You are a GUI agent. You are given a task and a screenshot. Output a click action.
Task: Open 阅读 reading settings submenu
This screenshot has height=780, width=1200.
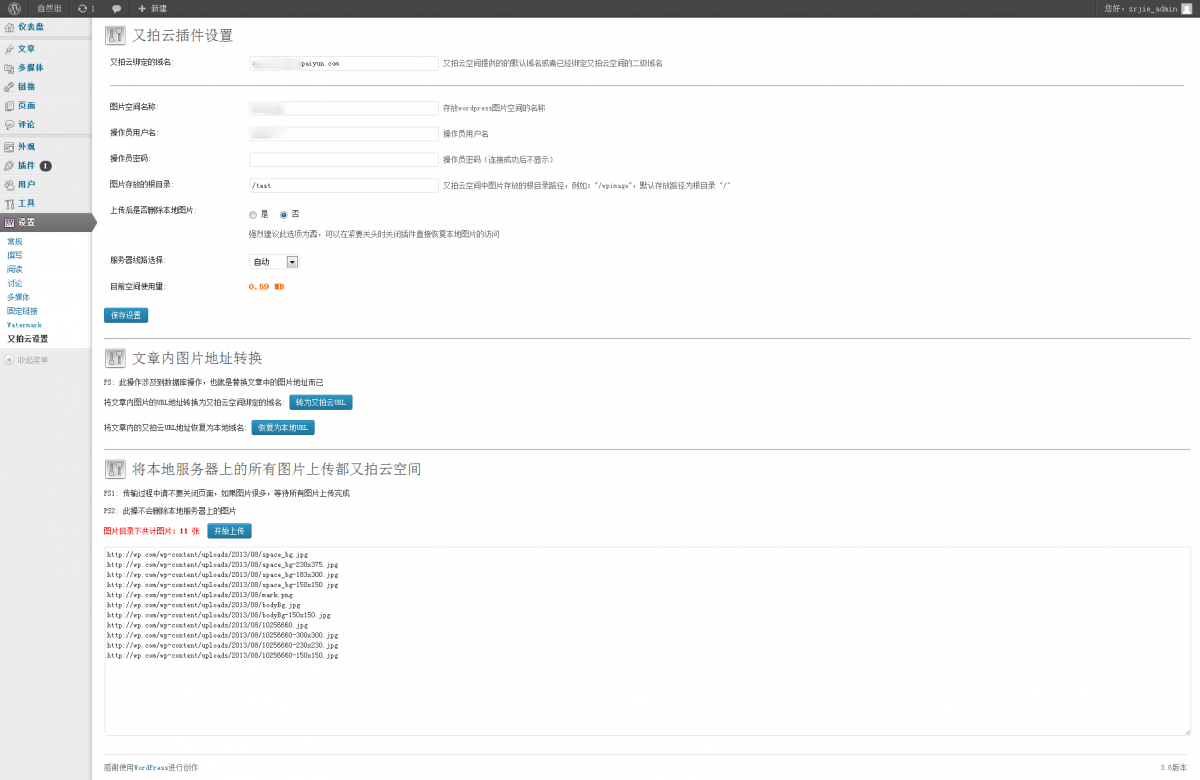(x=14, y=269)
